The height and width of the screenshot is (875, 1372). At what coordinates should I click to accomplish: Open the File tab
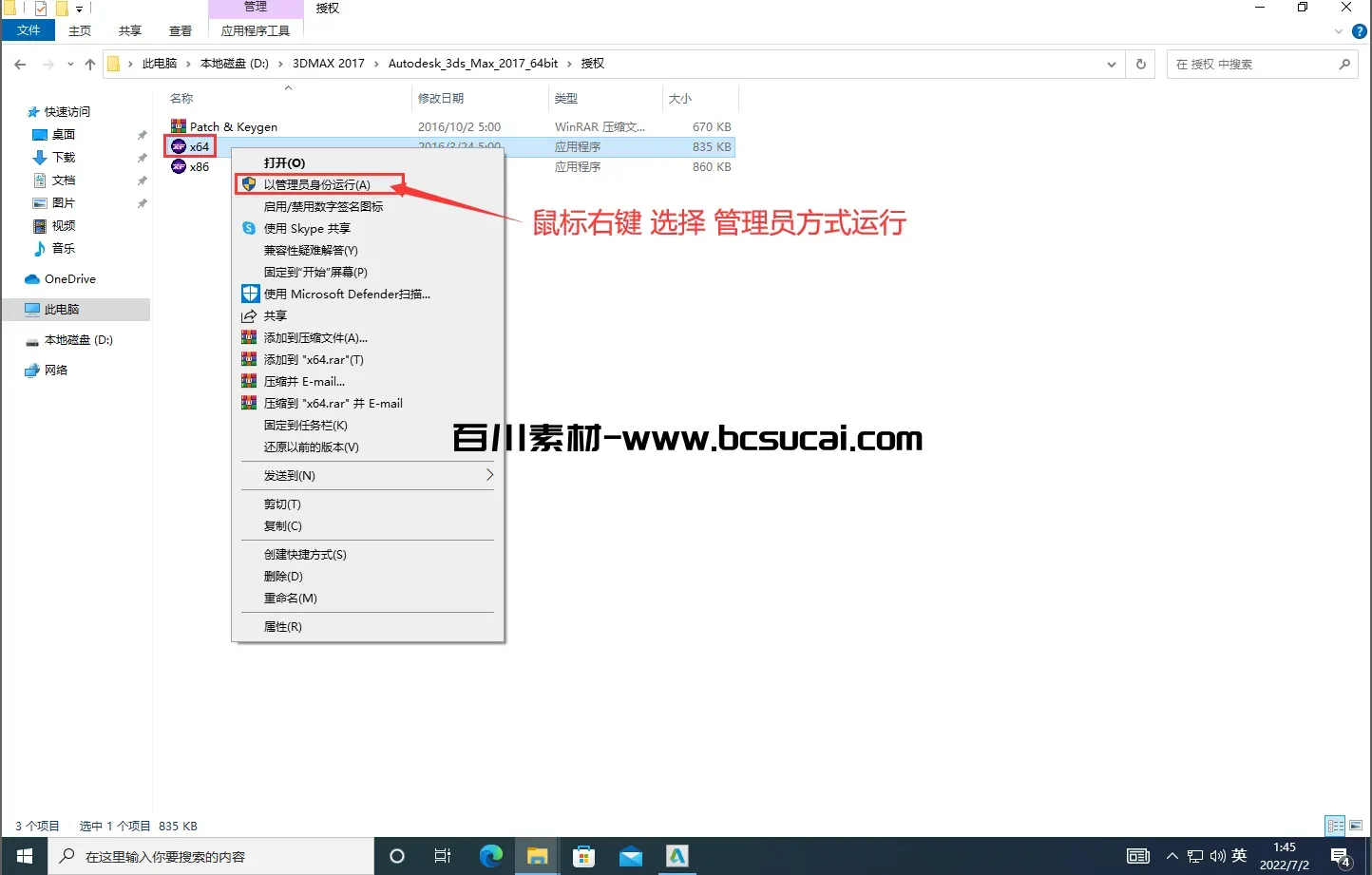[29, 30]
